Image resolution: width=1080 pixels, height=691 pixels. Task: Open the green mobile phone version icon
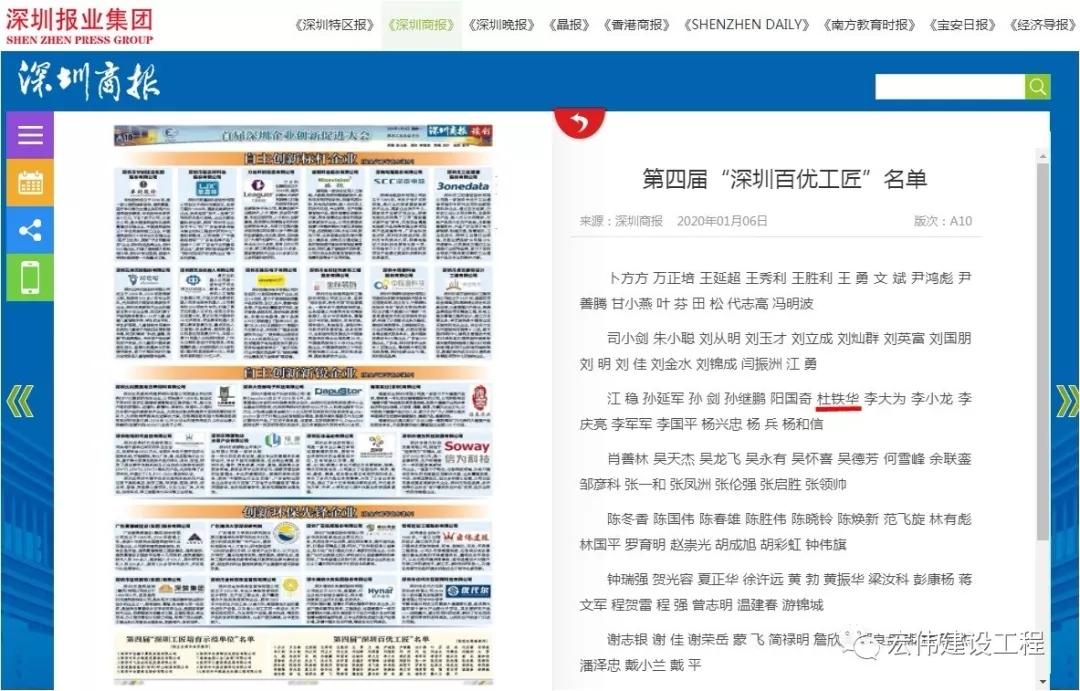click(30, 278)
